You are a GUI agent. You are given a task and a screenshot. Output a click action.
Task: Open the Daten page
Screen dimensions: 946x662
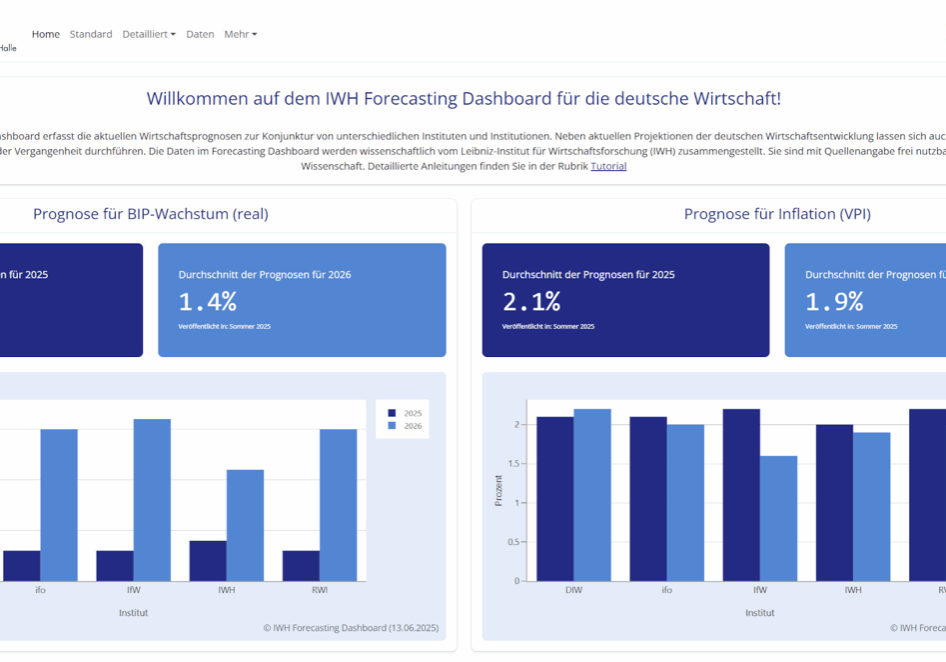coord(200,33)
